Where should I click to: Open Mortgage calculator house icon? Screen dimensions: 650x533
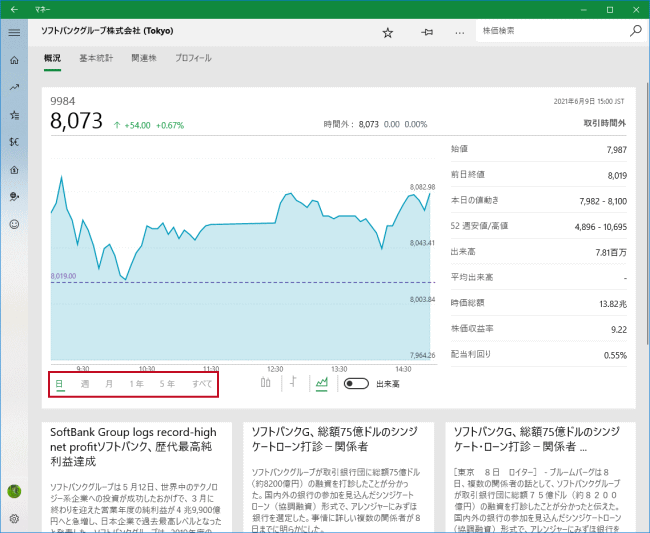click(14, 170)
